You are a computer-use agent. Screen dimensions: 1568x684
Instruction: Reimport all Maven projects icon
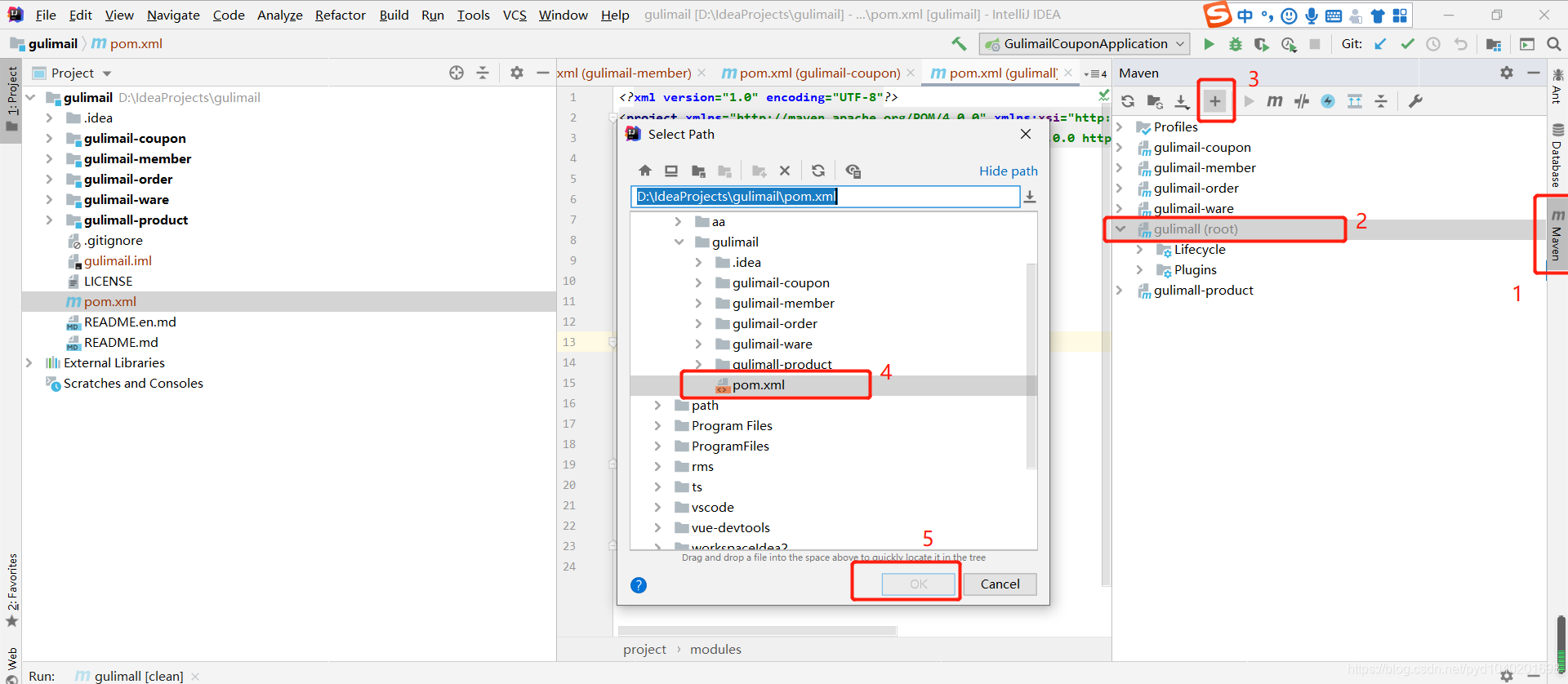pos(1128,101)
